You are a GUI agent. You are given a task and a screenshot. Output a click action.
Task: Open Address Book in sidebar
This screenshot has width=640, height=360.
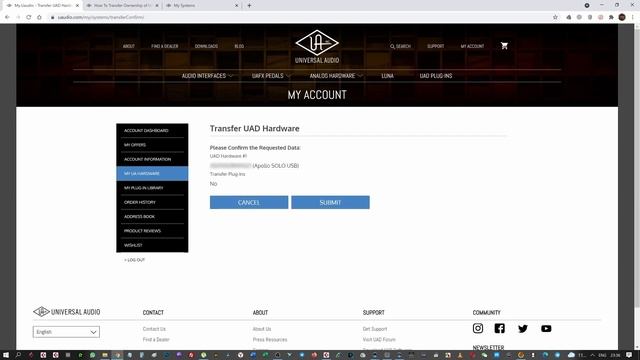(x=152, y=216)
